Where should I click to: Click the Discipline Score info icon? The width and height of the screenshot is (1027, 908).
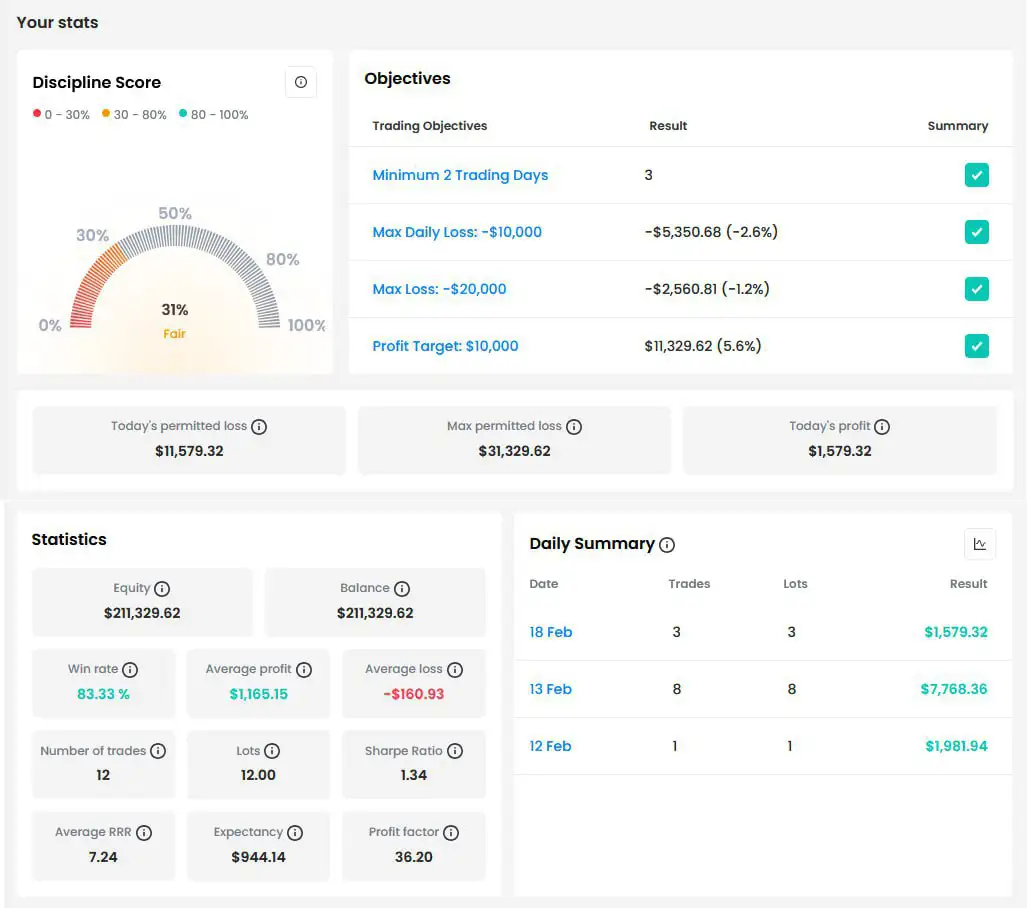pyautogui.click(x=301, y=83)
